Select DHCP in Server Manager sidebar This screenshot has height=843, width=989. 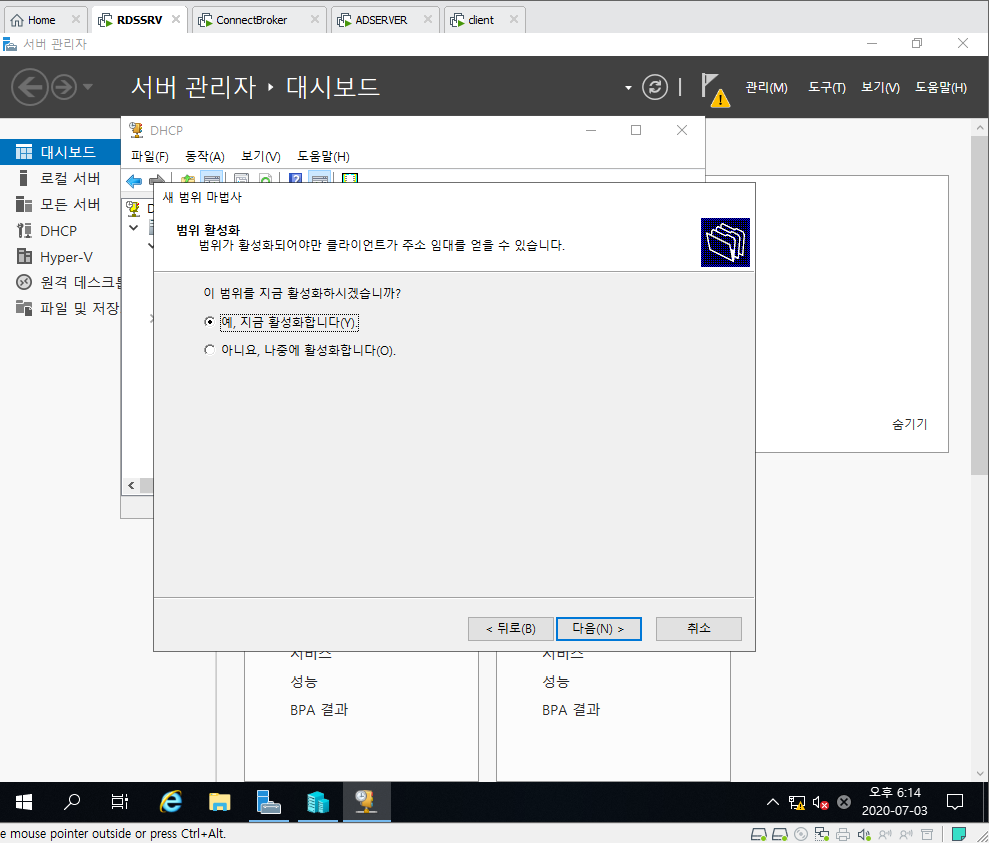60,231
